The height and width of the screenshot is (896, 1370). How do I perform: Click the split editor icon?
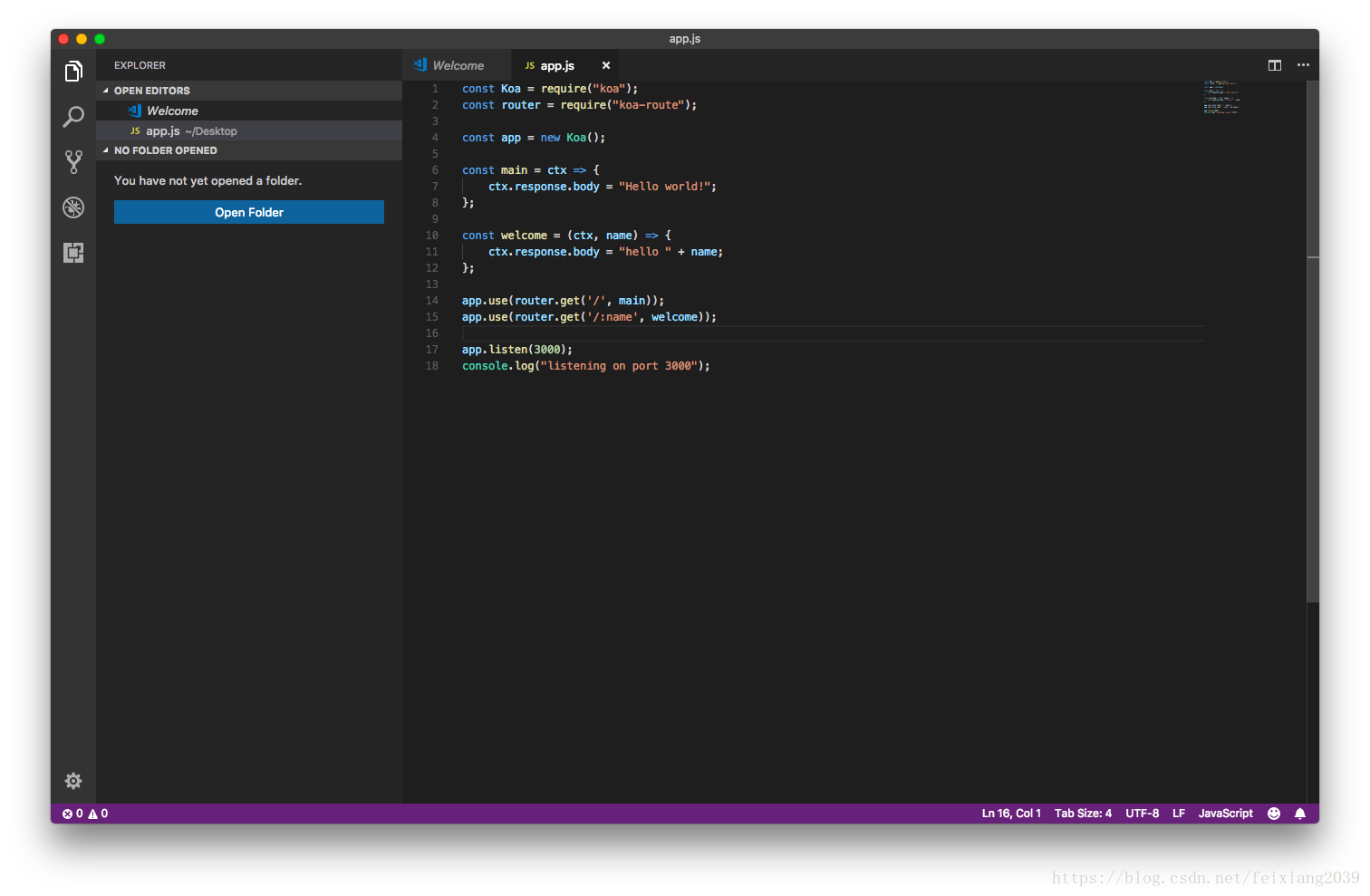pos(1275,65)
